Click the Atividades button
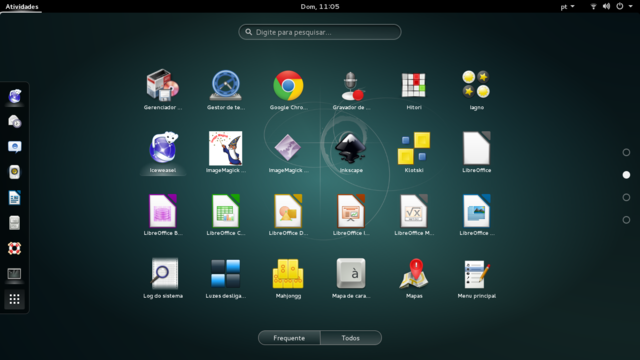The image size is (640, 360). point(22,7)
